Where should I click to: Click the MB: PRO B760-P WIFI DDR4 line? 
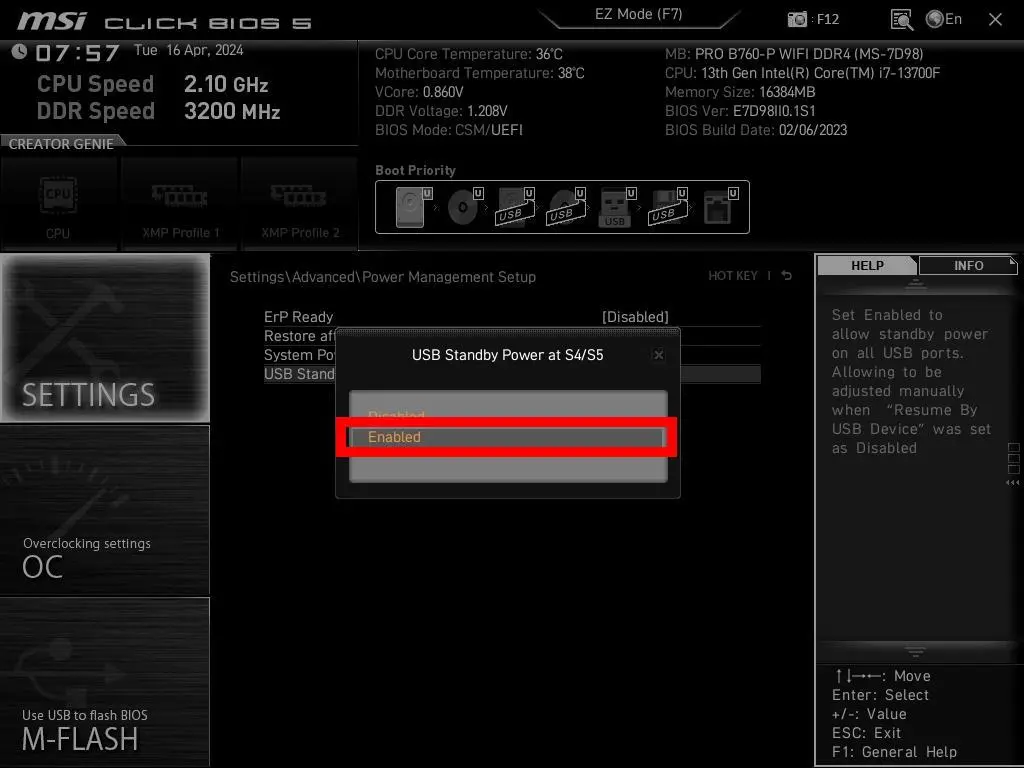click(794, 54)
